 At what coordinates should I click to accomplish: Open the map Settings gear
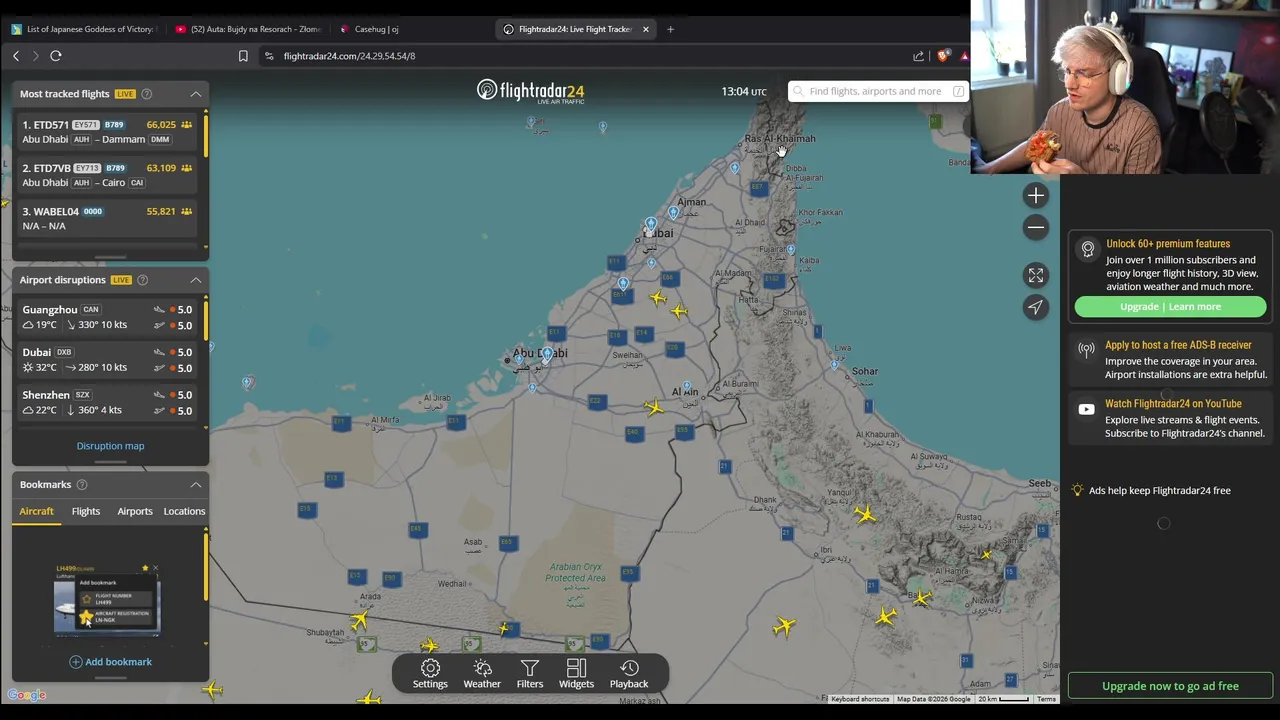point(430,674)
